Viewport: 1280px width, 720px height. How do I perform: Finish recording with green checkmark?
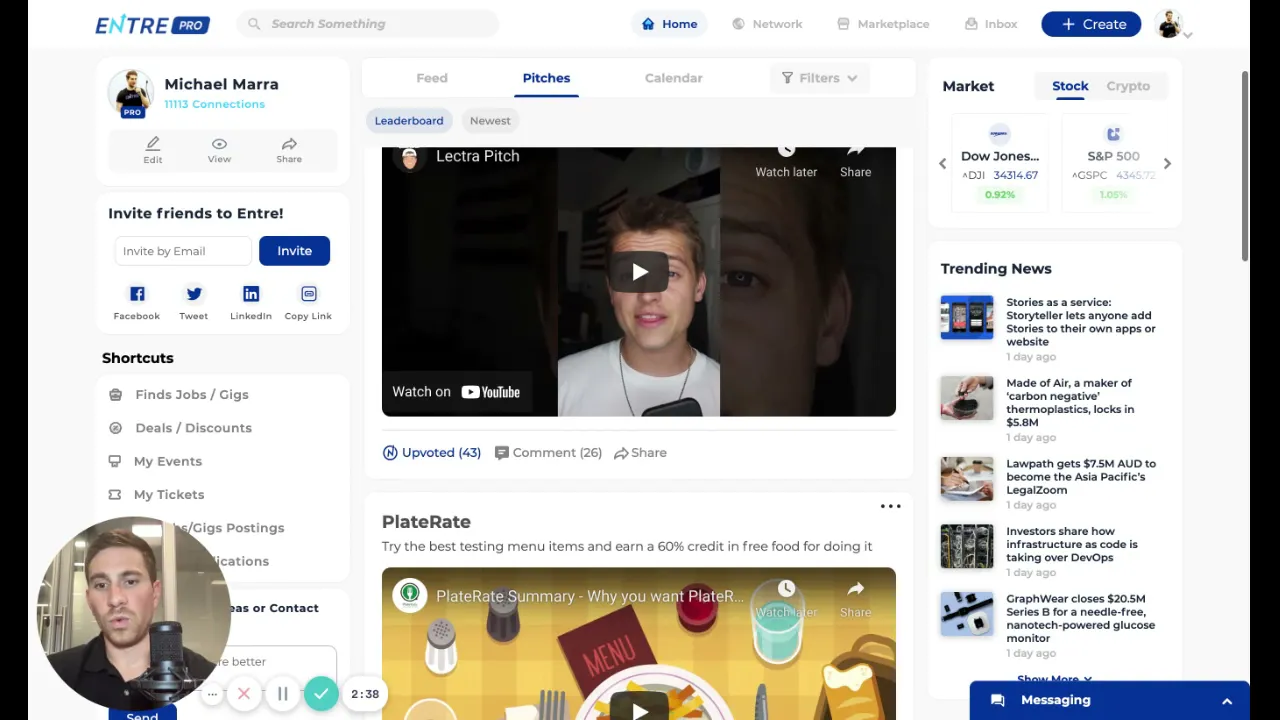[321, 693]
